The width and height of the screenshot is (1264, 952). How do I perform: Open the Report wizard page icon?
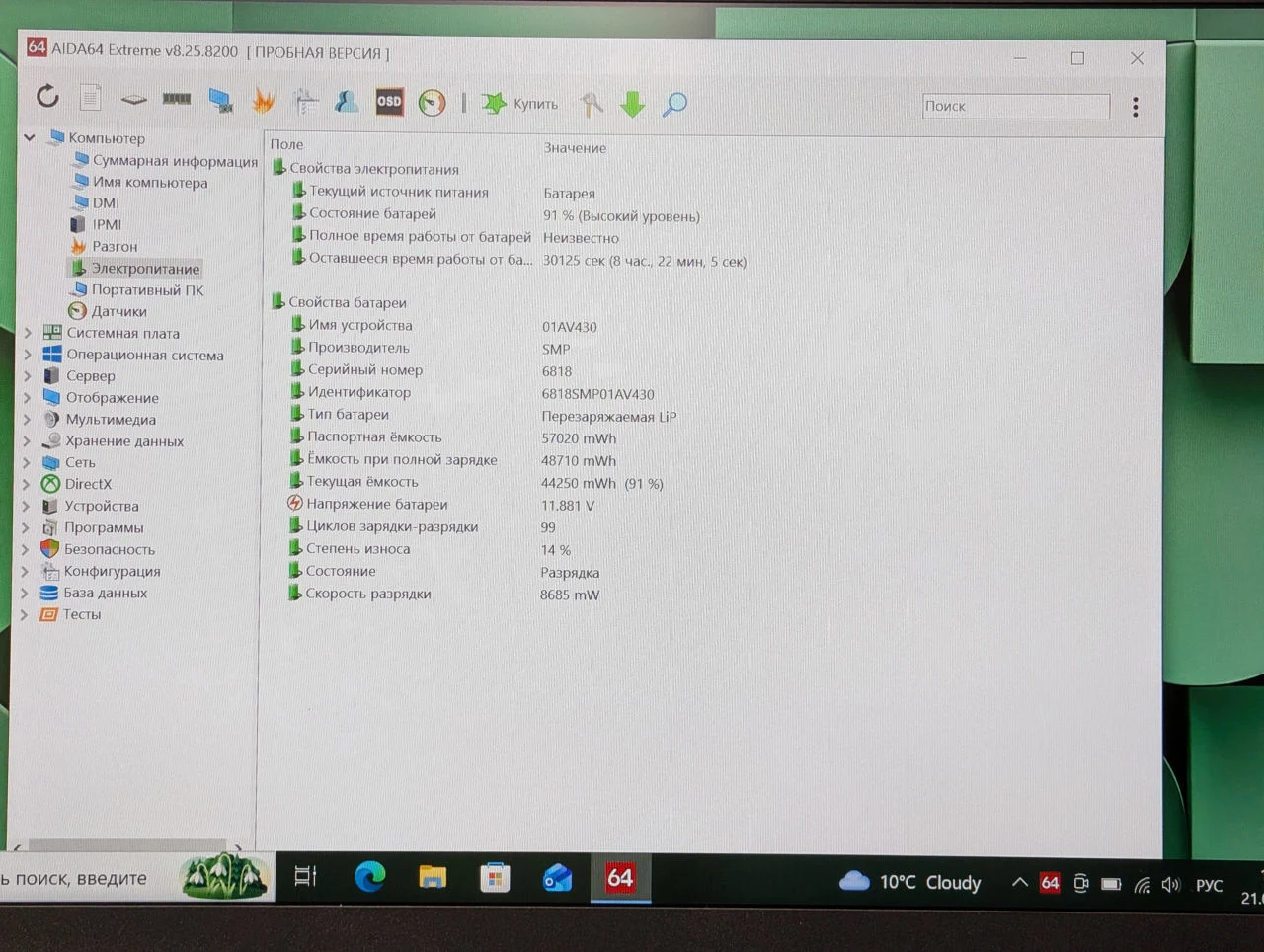click(90, 97)
